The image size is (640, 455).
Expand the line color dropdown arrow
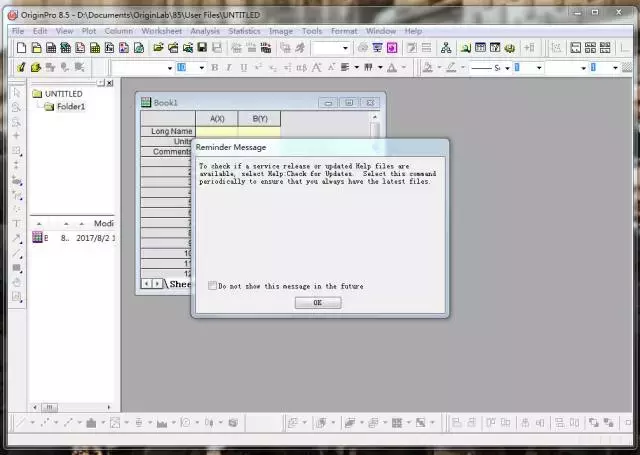pyautogui.click(x=463, y=67)
